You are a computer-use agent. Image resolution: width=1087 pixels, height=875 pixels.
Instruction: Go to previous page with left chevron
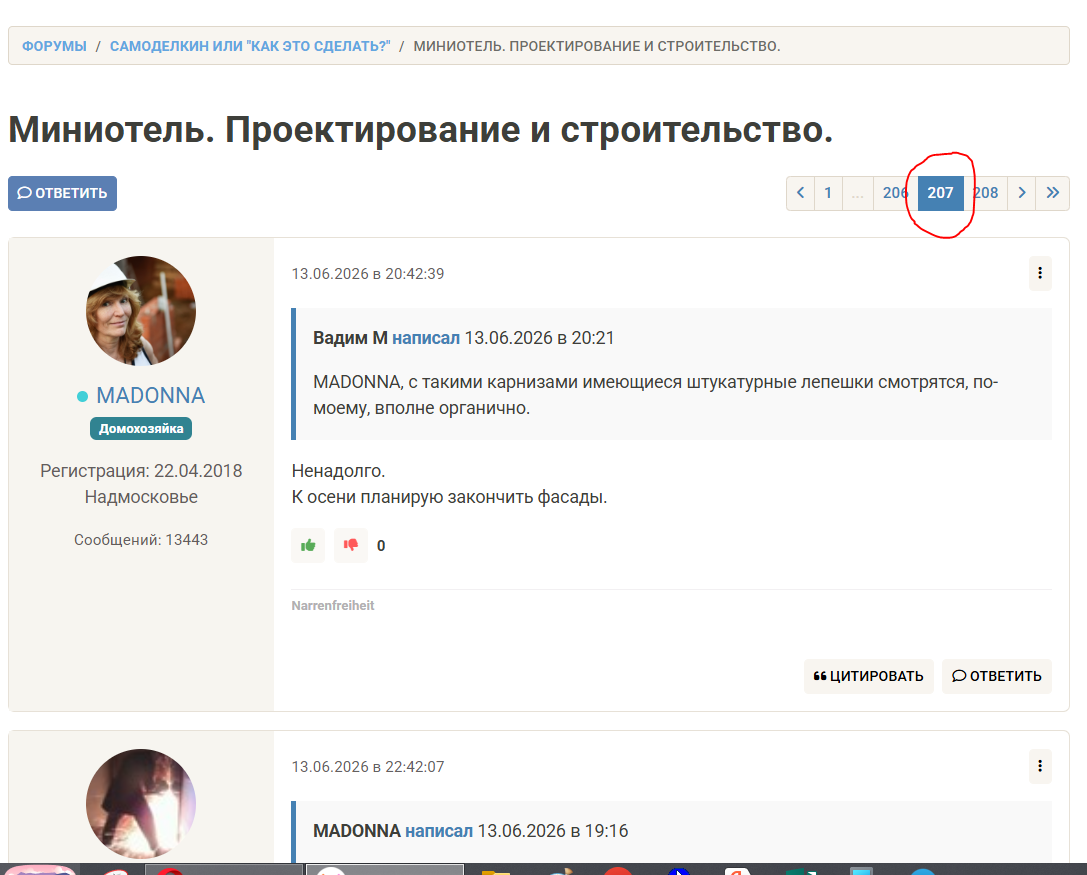coord(801,193)
